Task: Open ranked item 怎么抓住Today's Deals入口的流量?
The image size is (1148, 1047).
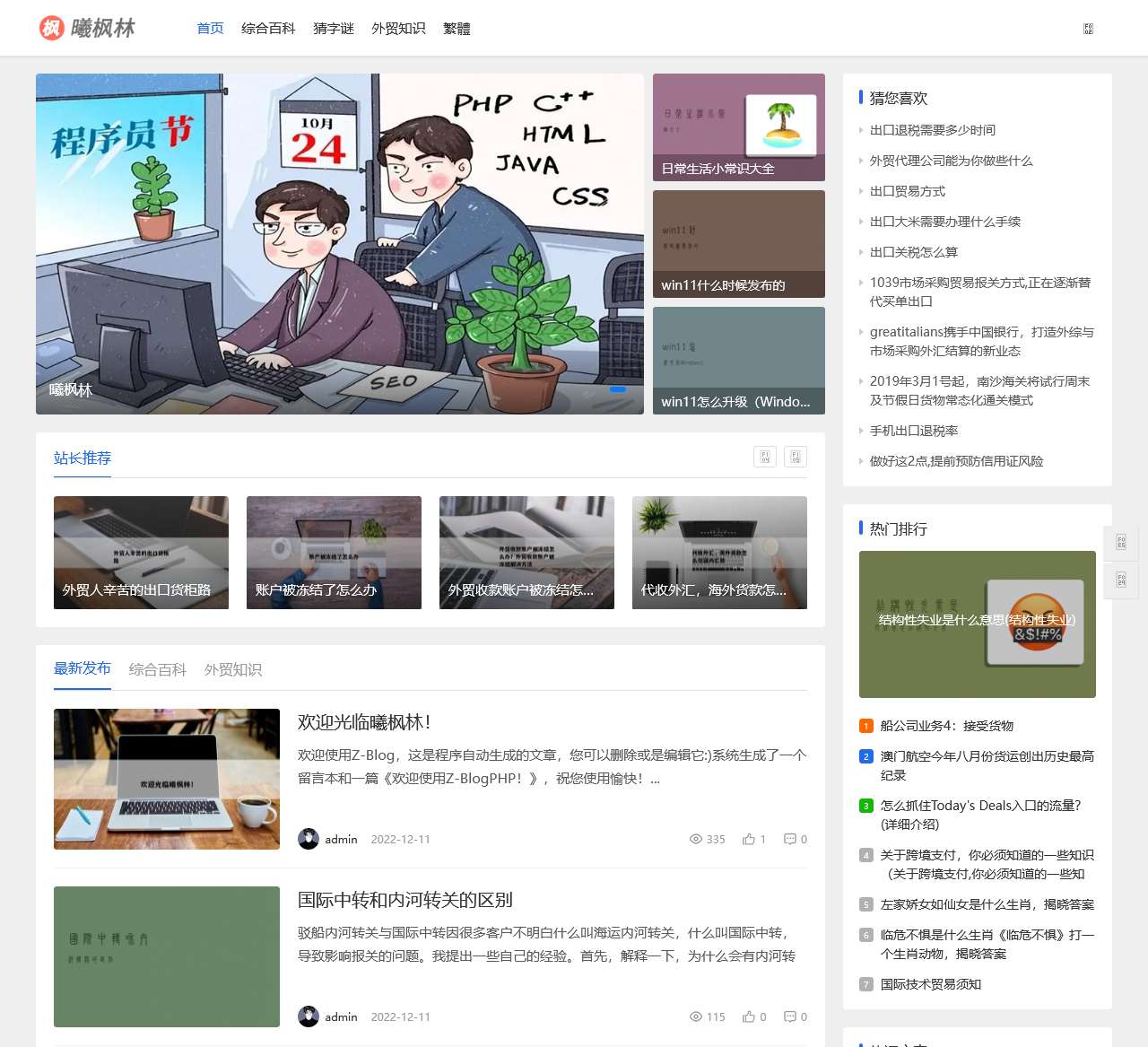Action: pyautogui.click(x=981, y=815)
